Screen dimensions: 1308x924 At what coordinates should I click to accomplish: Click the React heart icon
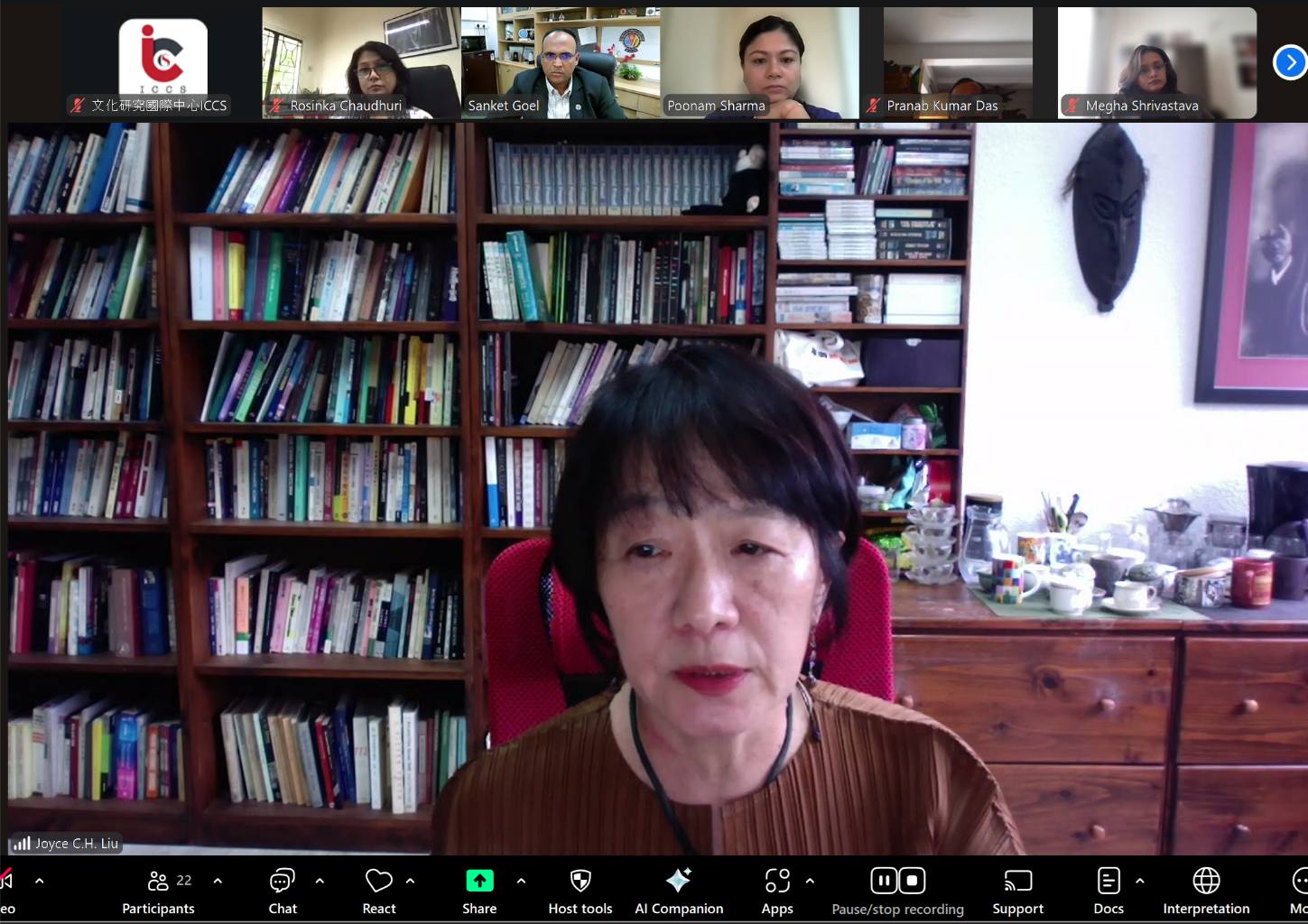pos(379,891)
